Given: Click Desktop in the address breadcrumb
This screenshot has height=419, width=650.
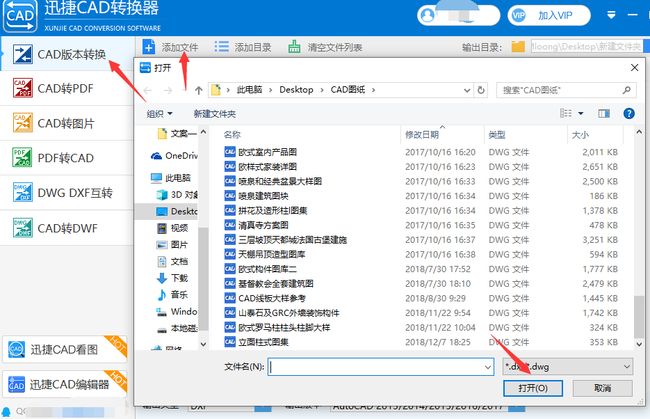Looking at the screenshot, I should coord(296,90).
